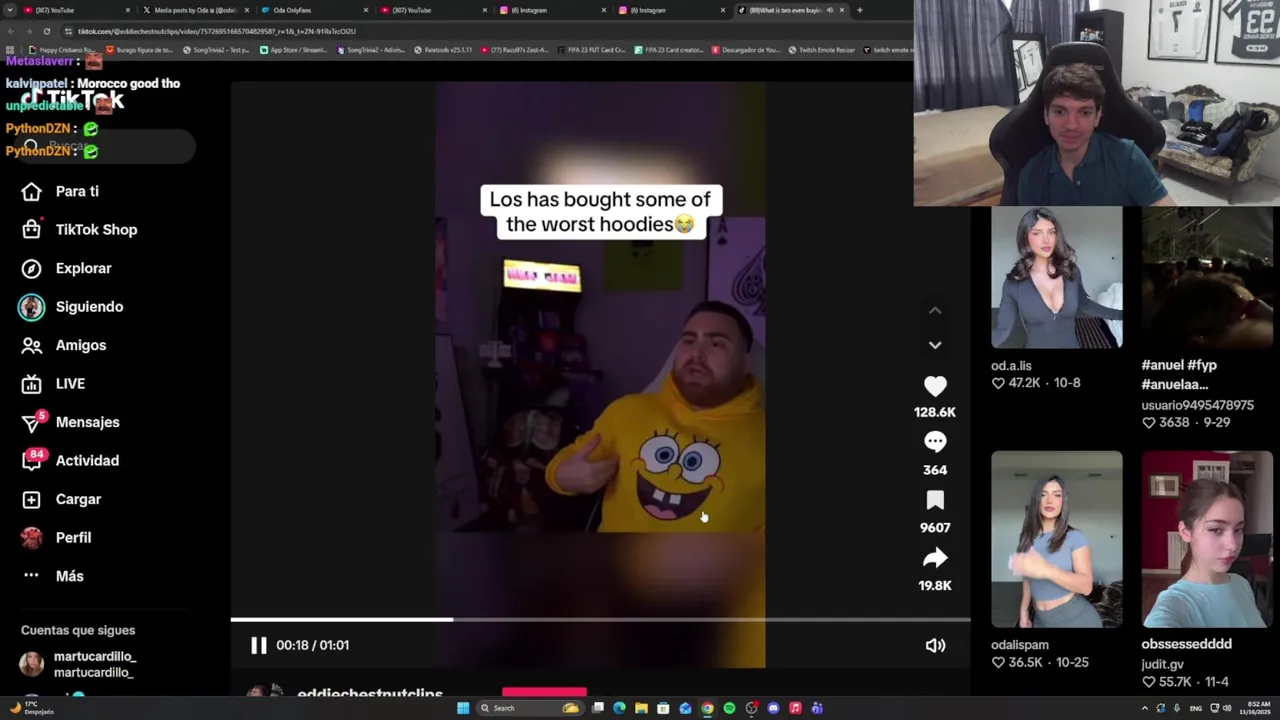Open the Twitch Emote Resizer bookmark

click(821, 50)
